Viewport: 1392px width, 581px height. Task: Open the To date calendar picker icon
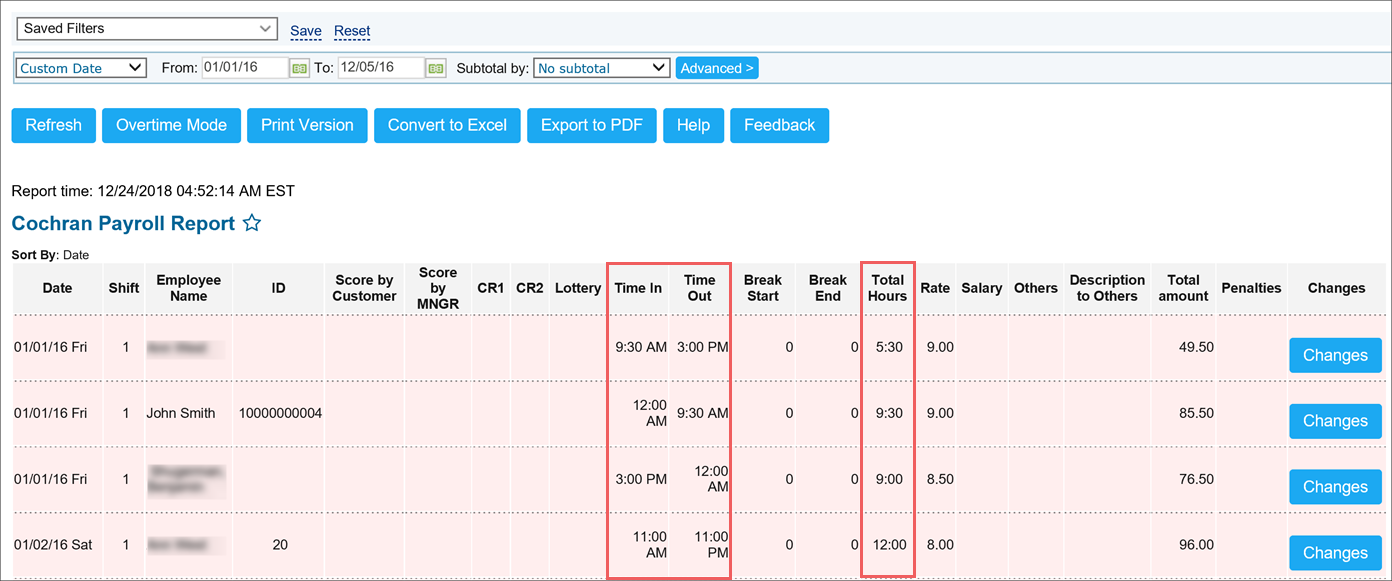[x=435, y=68]
